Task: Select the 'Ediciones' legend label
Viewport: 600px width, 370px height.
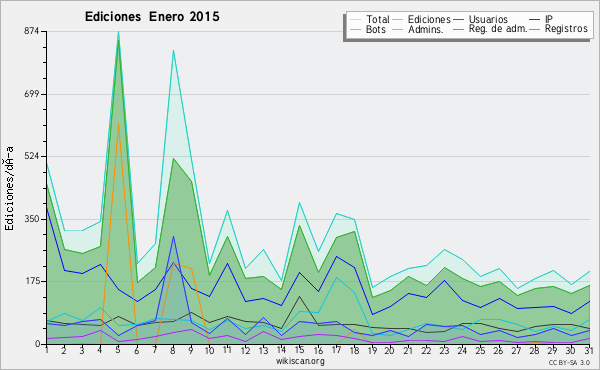Action: [429, 20]
